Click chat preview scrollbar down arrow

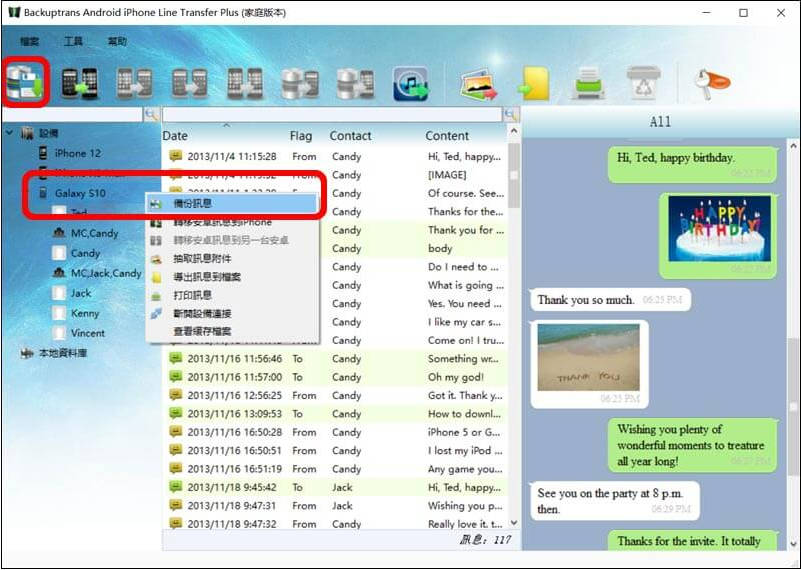794,543
